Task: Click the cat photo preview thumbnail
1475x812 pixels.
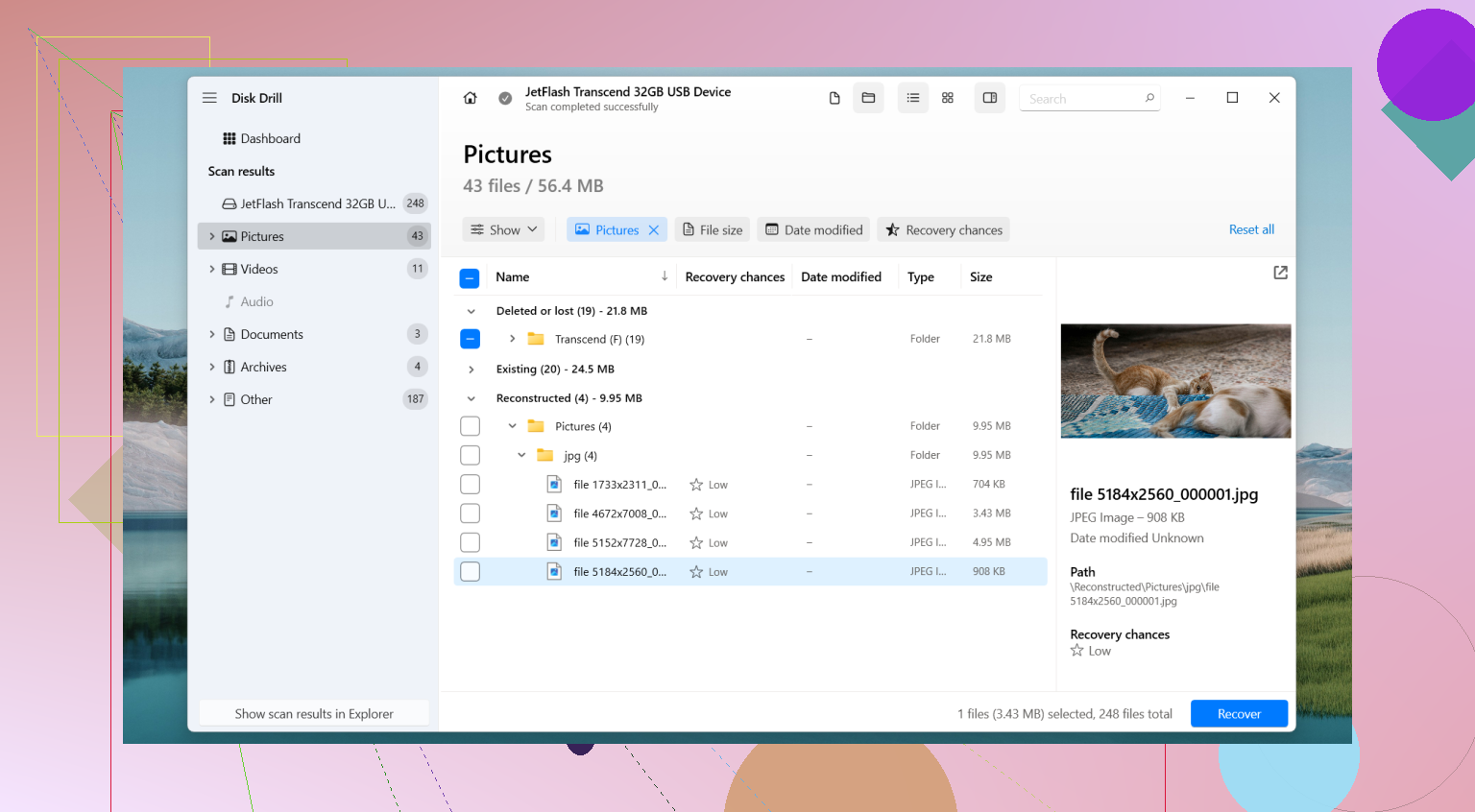Action: click(1175, 381)
